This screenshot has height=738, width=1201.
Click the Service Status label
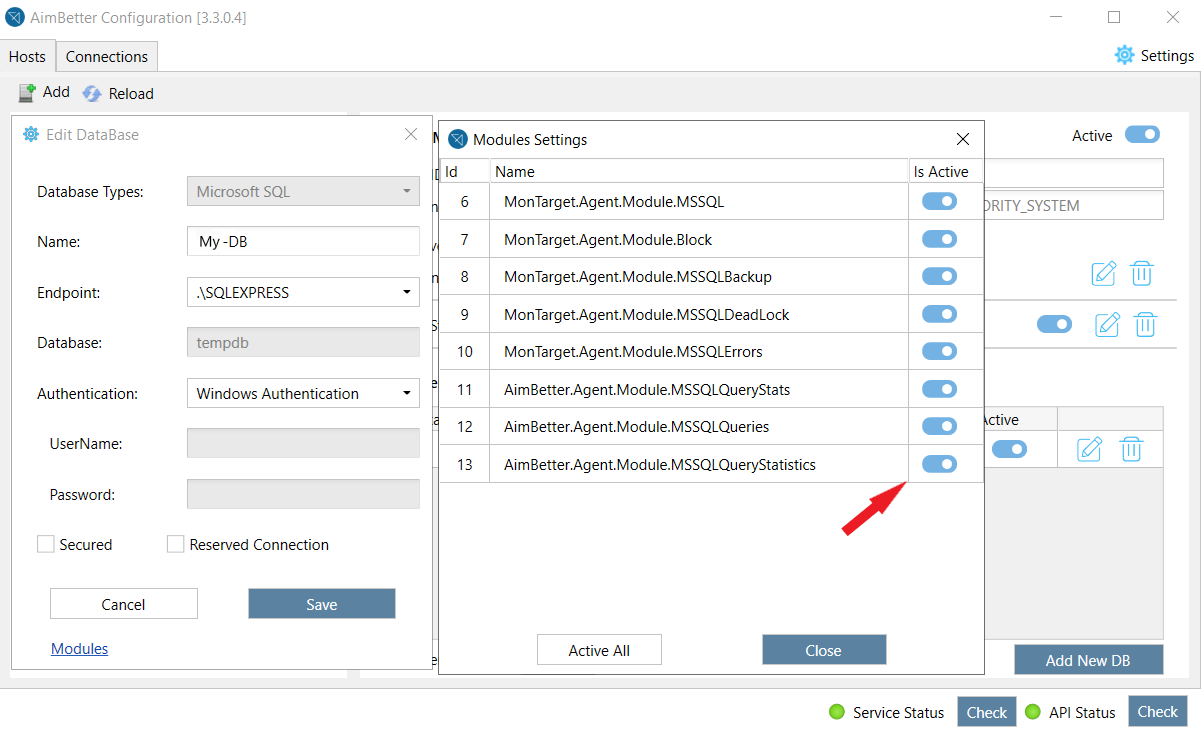[898, 713]
